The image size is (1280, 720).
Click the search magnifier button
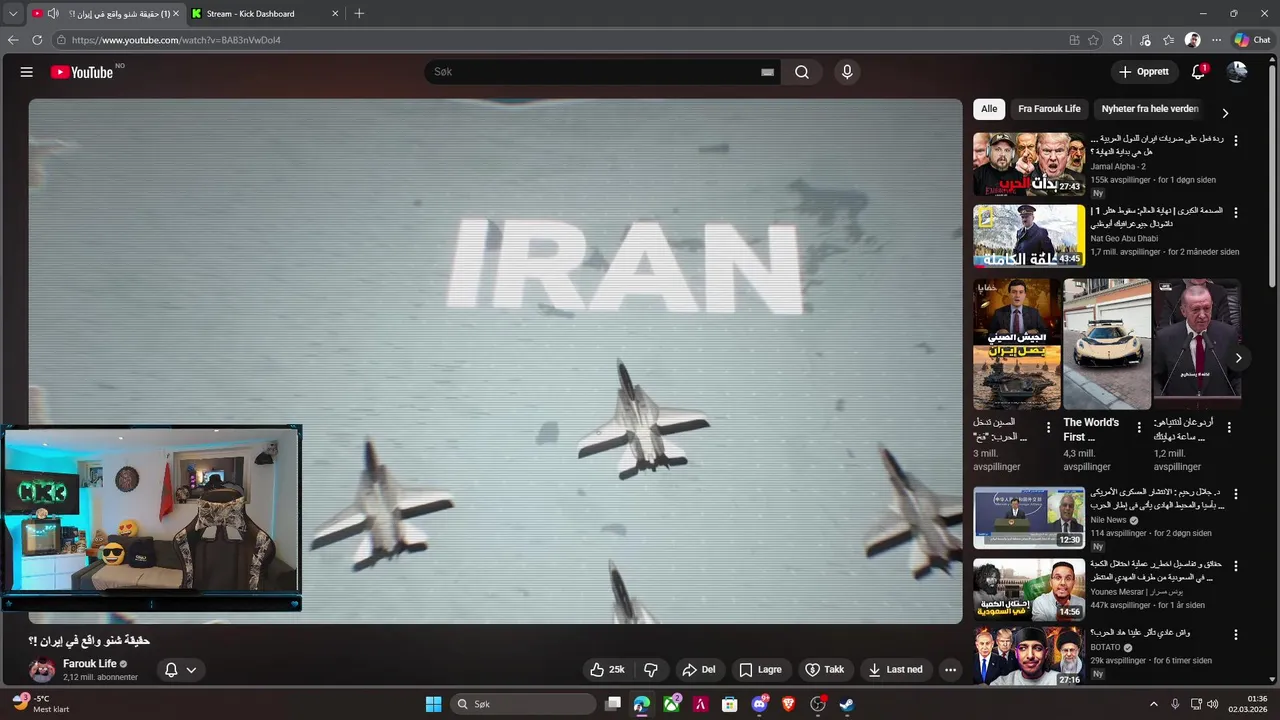(802, 72)
